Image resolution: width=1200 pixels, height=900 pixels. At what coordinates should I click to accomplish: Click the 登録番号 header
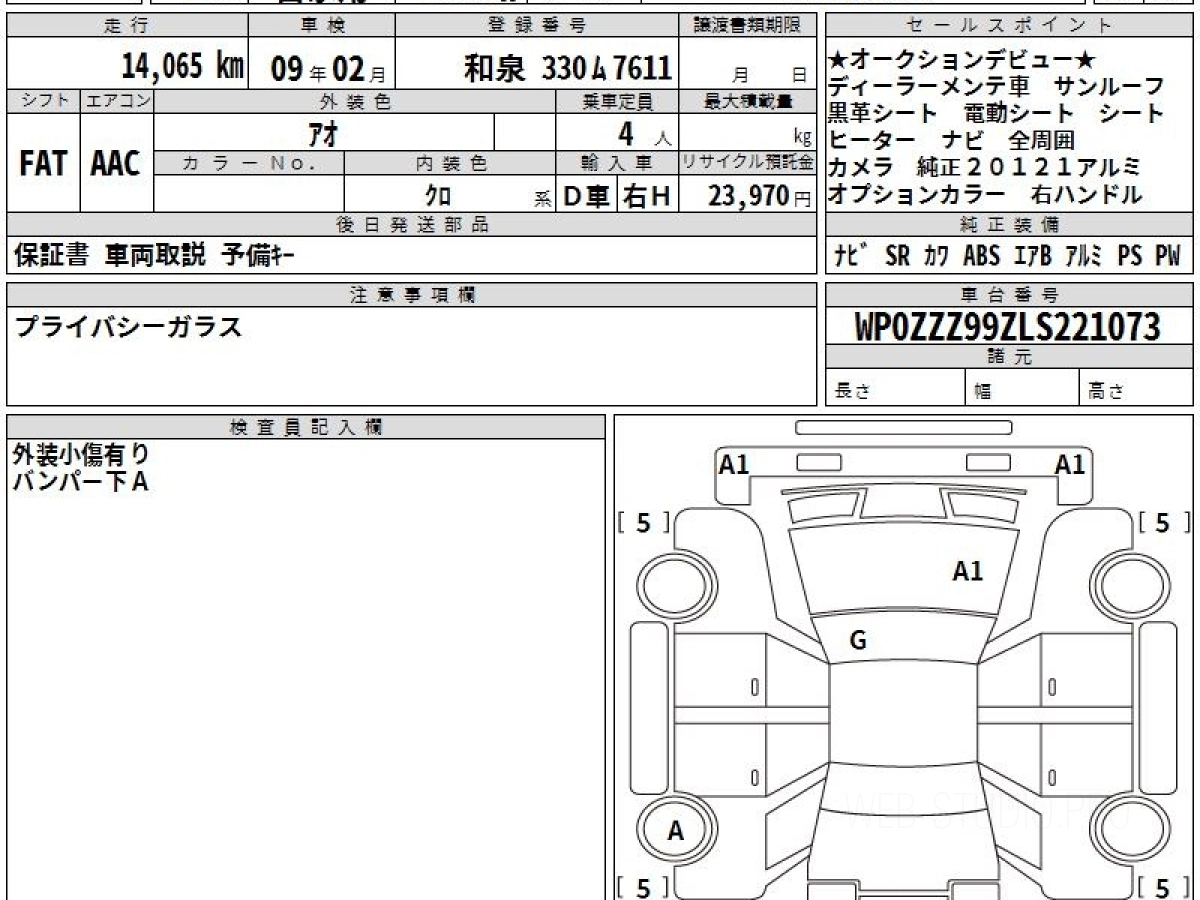coord(538,25)
